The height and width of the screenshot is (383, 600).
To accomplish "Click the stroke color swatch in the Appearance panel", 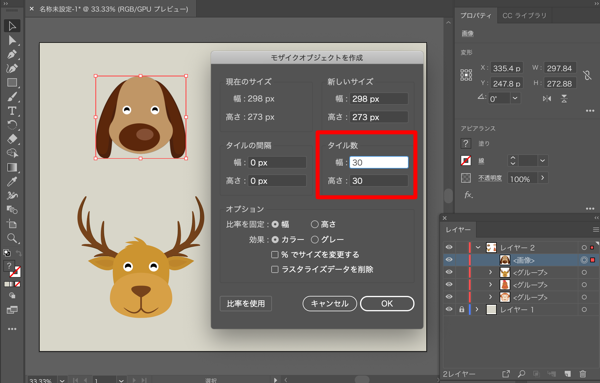I will (x=466, y=161).
